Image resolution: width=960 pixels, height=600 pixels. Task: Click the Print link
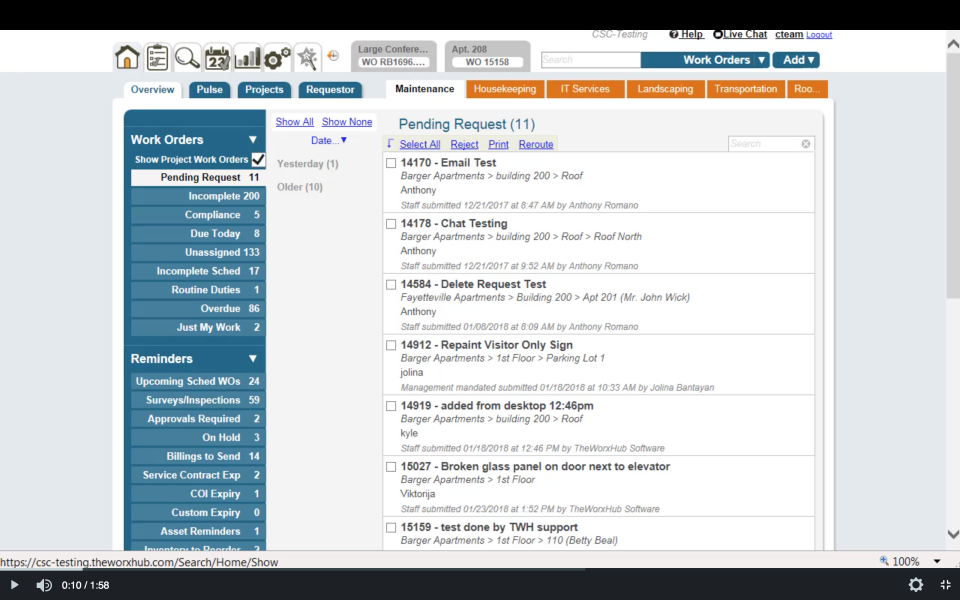[x=498, y=144]
